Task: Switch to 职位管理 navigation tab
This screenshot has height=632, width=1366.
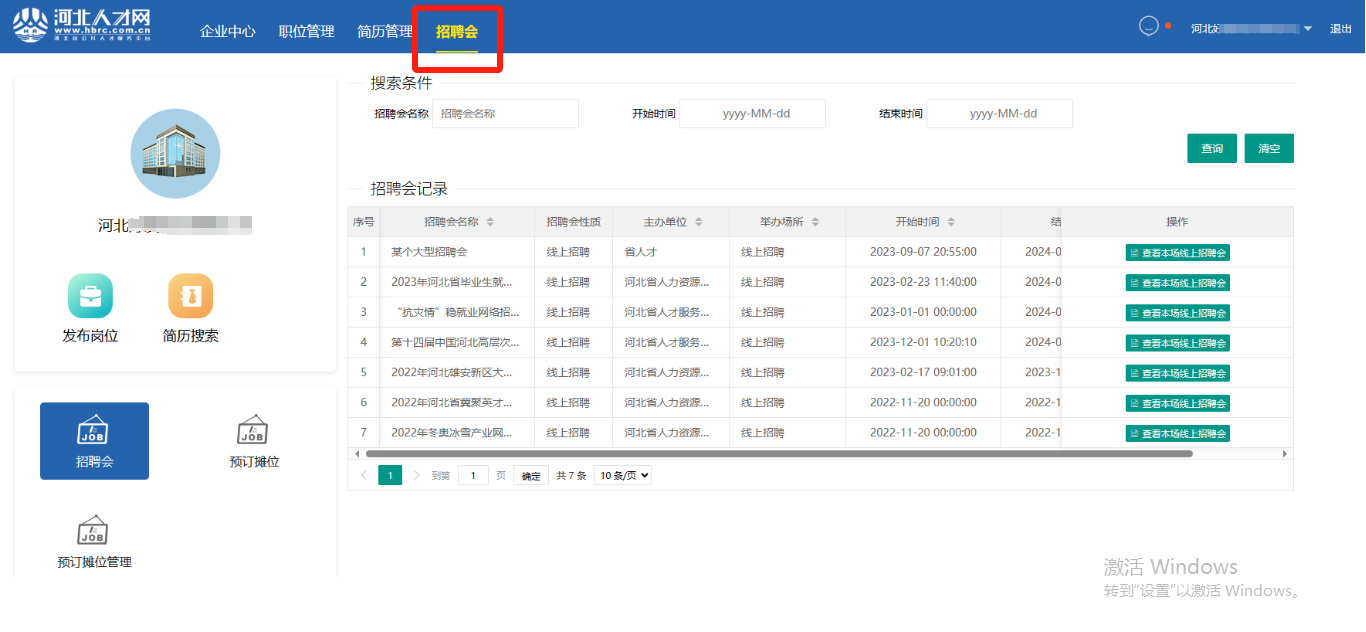Action: click(x=306, y=31)
